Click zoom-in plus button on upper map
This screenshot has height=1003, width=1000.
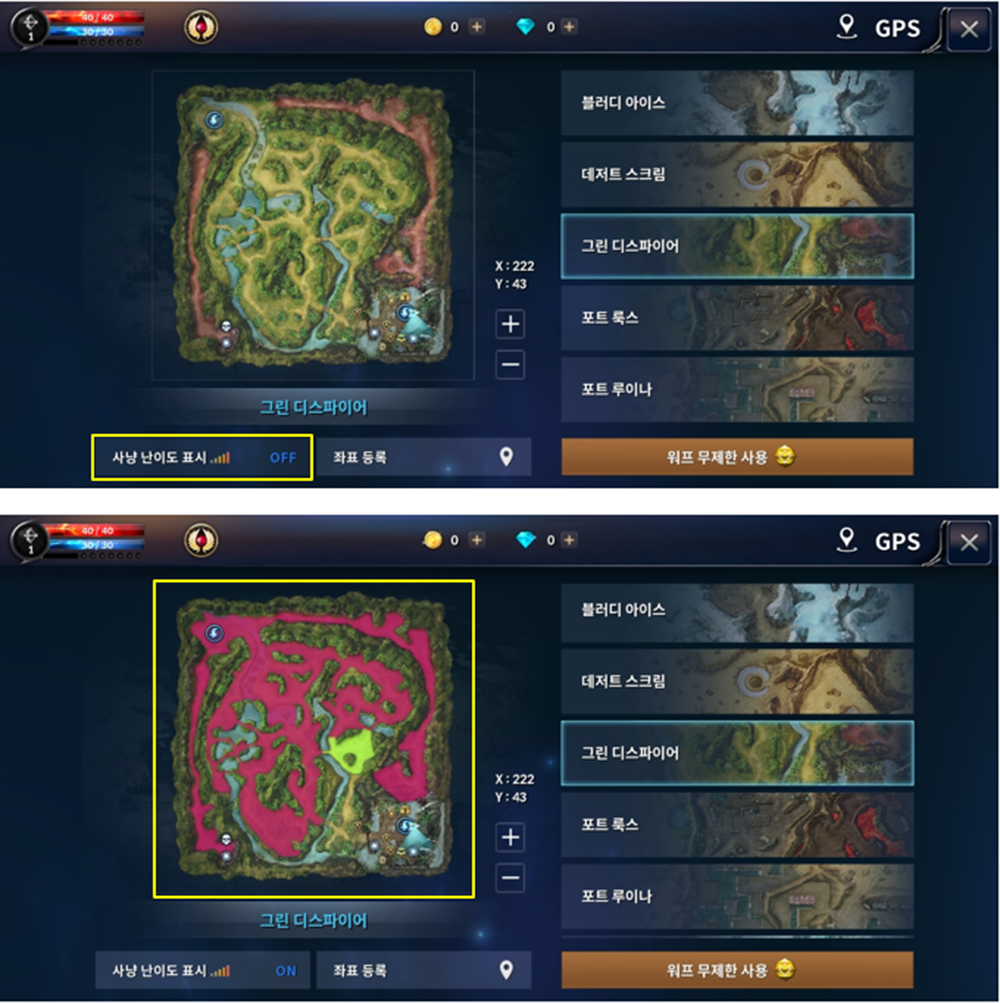510,324
